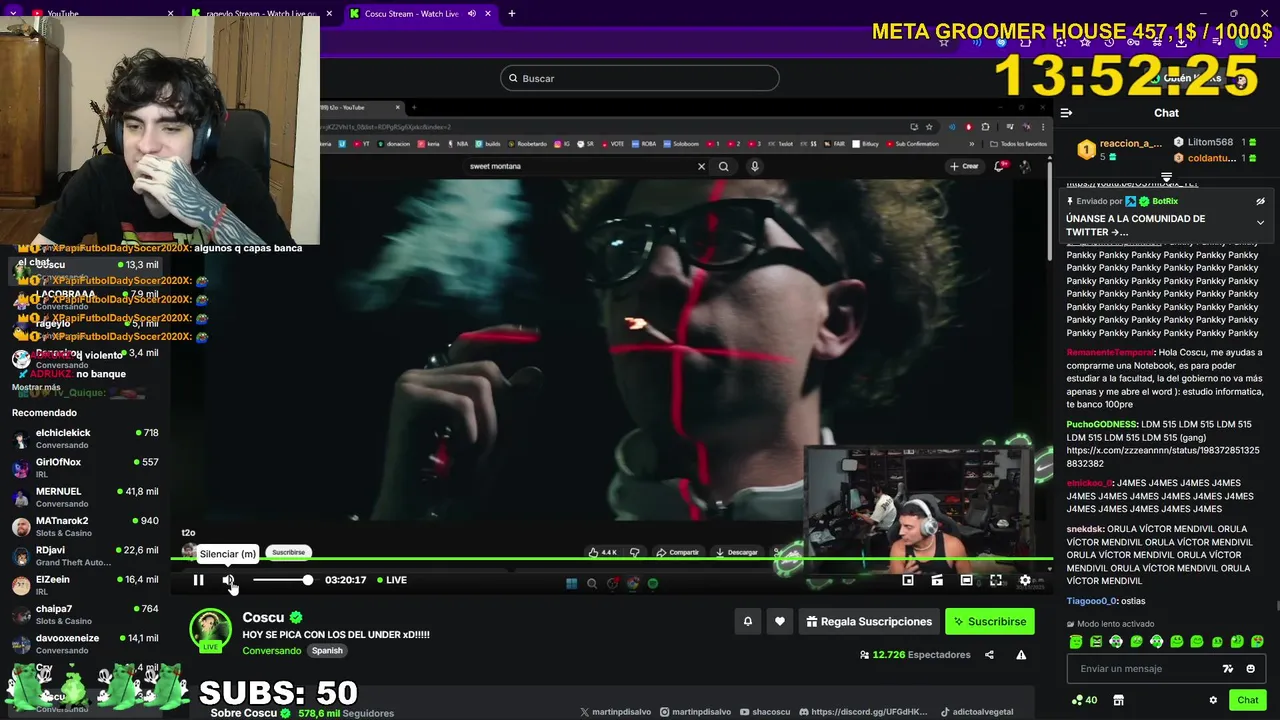
Task: Open the recommended channel ElZeein
Action: coord(85,585)
